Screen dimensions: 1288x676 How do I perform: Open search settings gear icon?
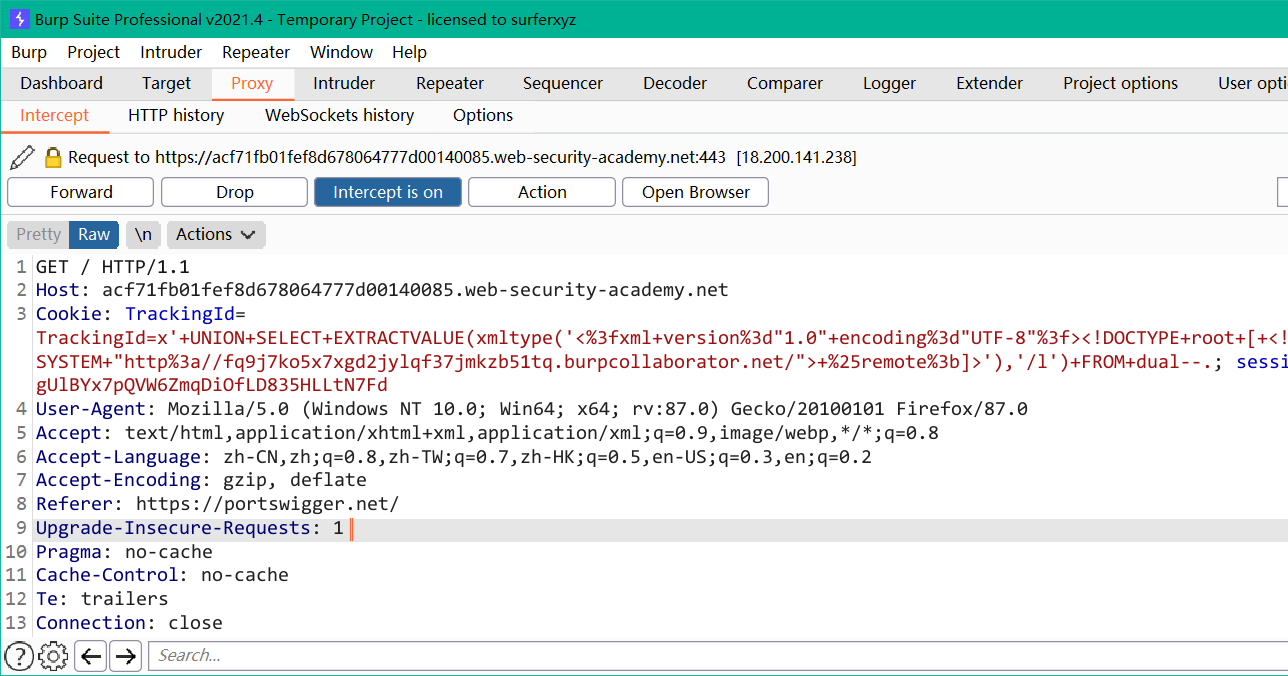pos(53,656)
